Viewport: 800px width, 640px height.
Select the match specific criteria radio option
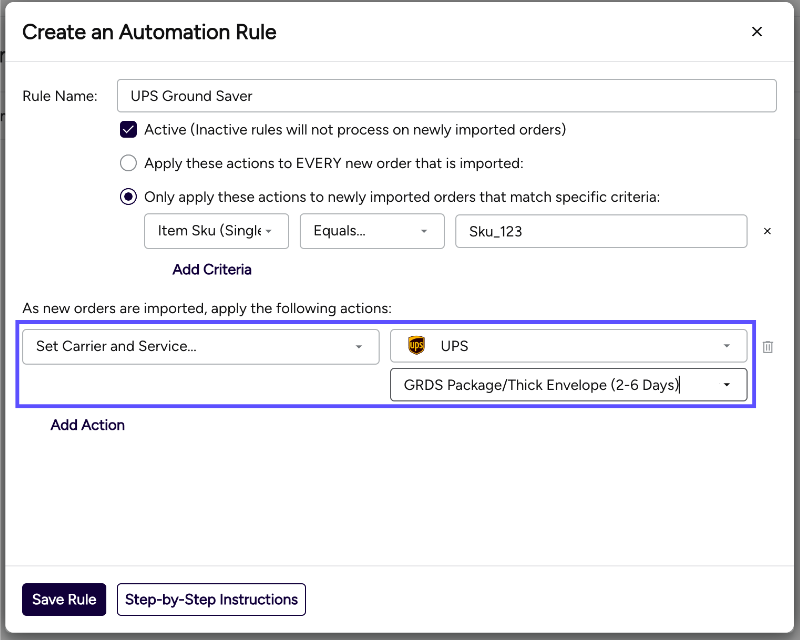pos(128,197)
